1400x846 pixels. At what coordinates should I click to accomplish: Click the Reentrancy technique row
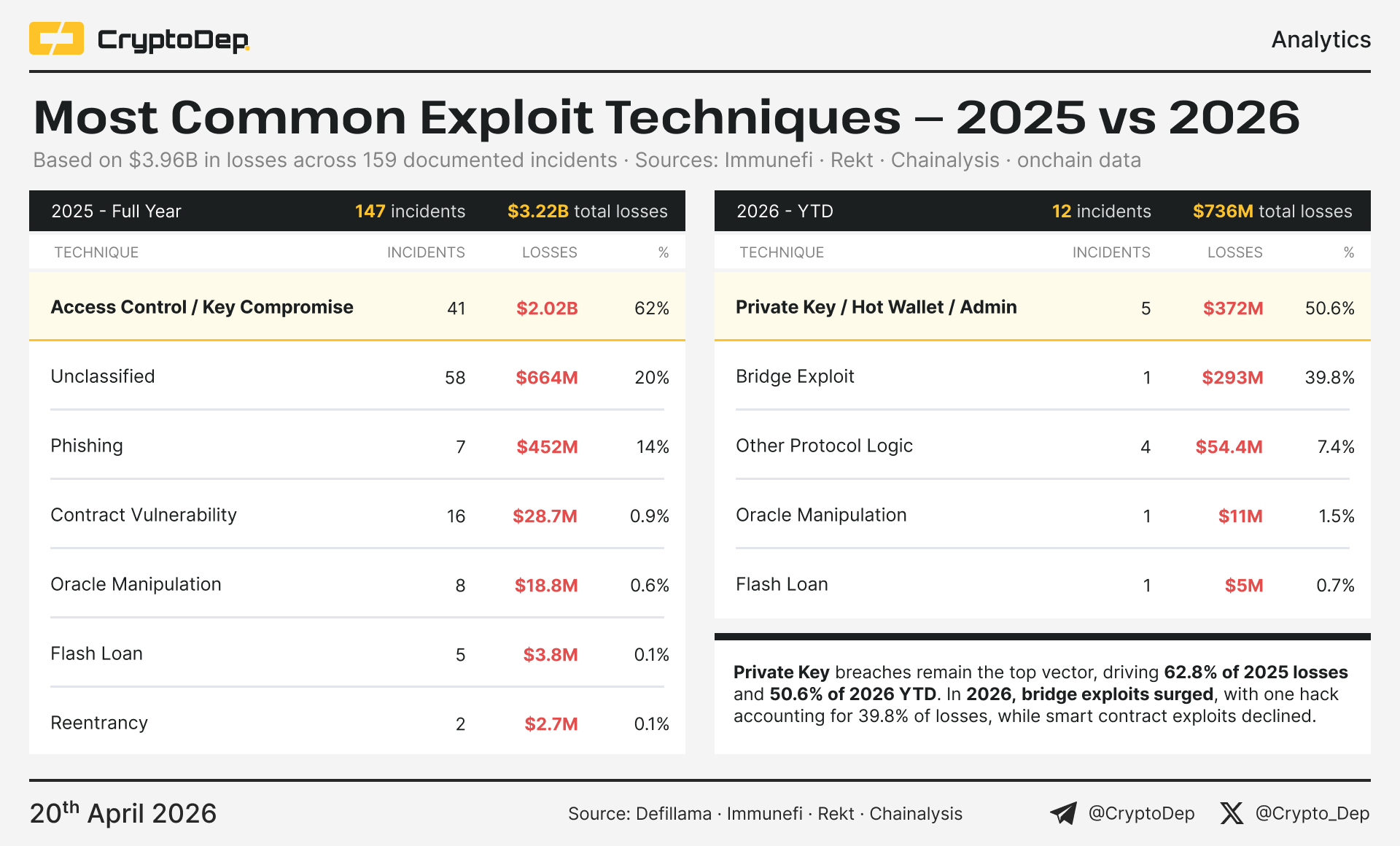point(99,723)
